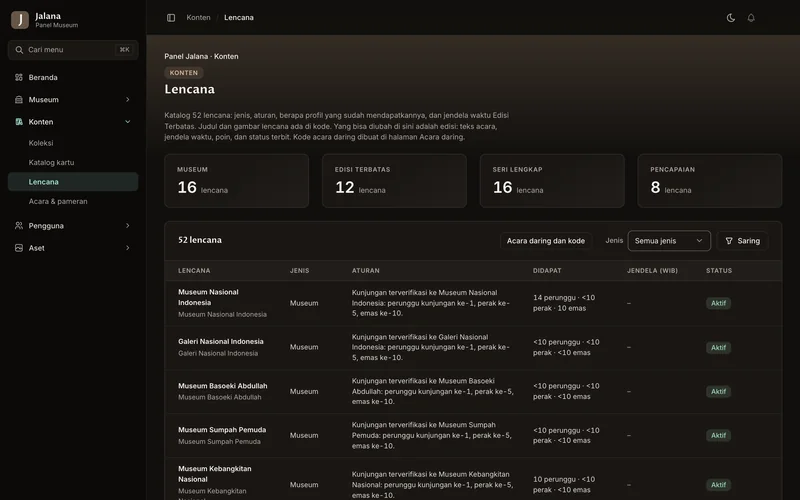Click the JENIS column header
The width and height of the screenshot is (800, 500).
pyautogui.click(x=299, y=271)
